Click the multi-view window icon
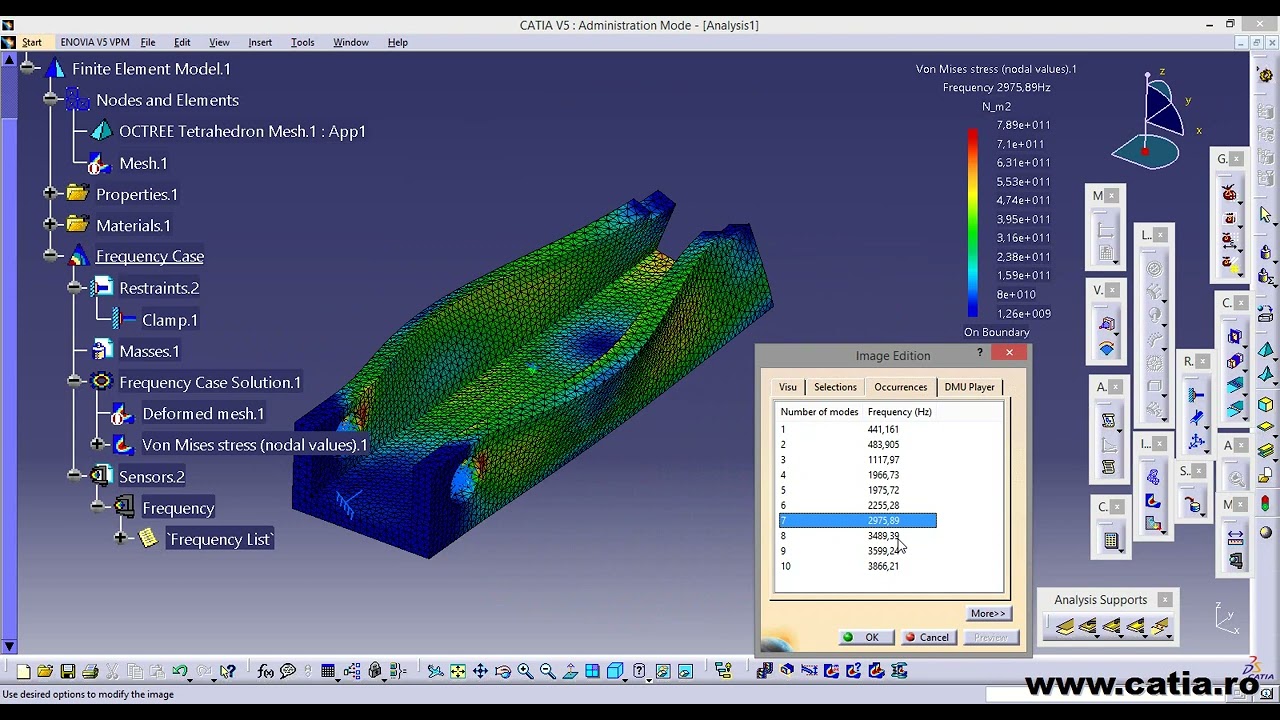1280x720 pixels. (x=592, y=671)
